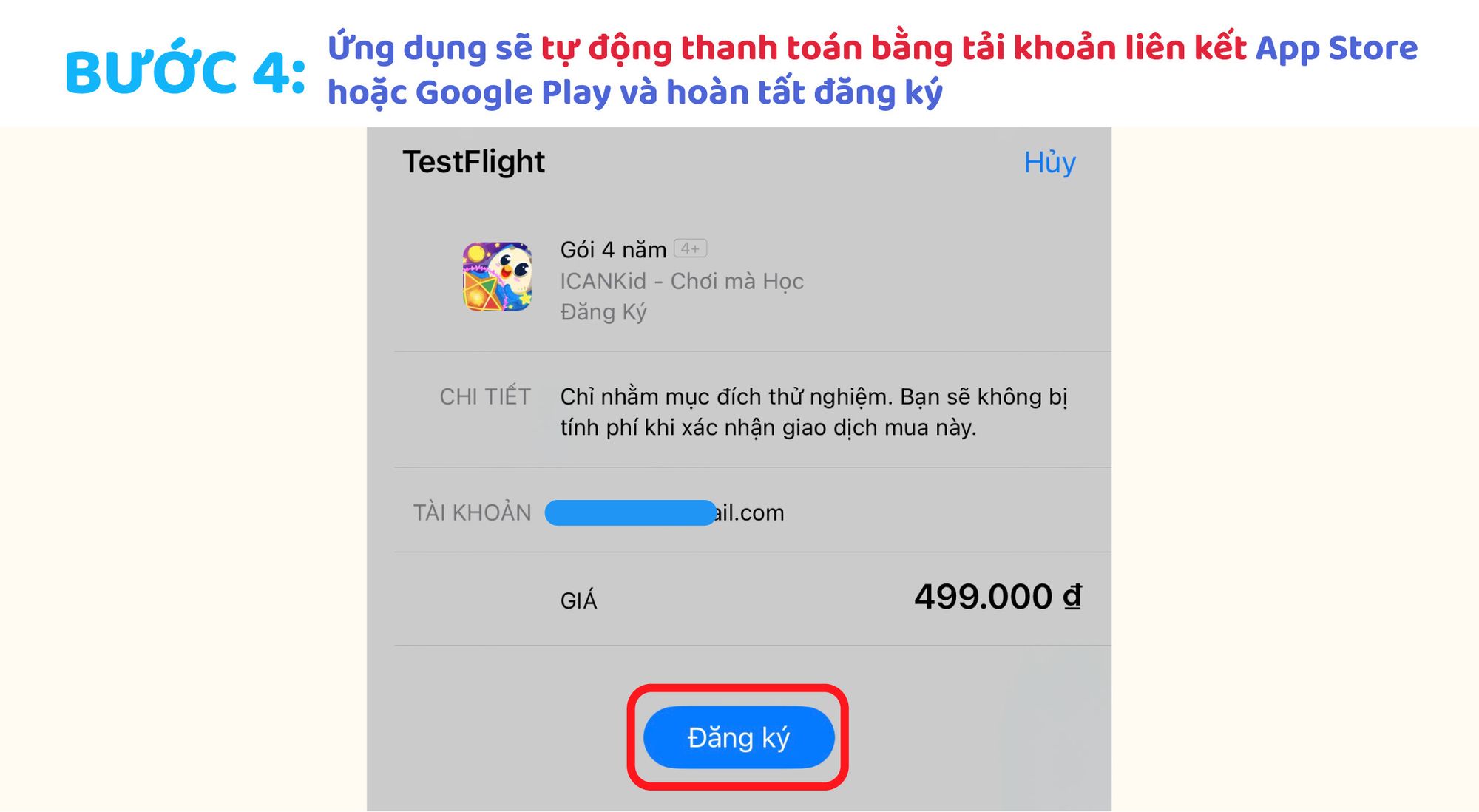Select the TÀI KHOẢN row label

pos(472,512)
